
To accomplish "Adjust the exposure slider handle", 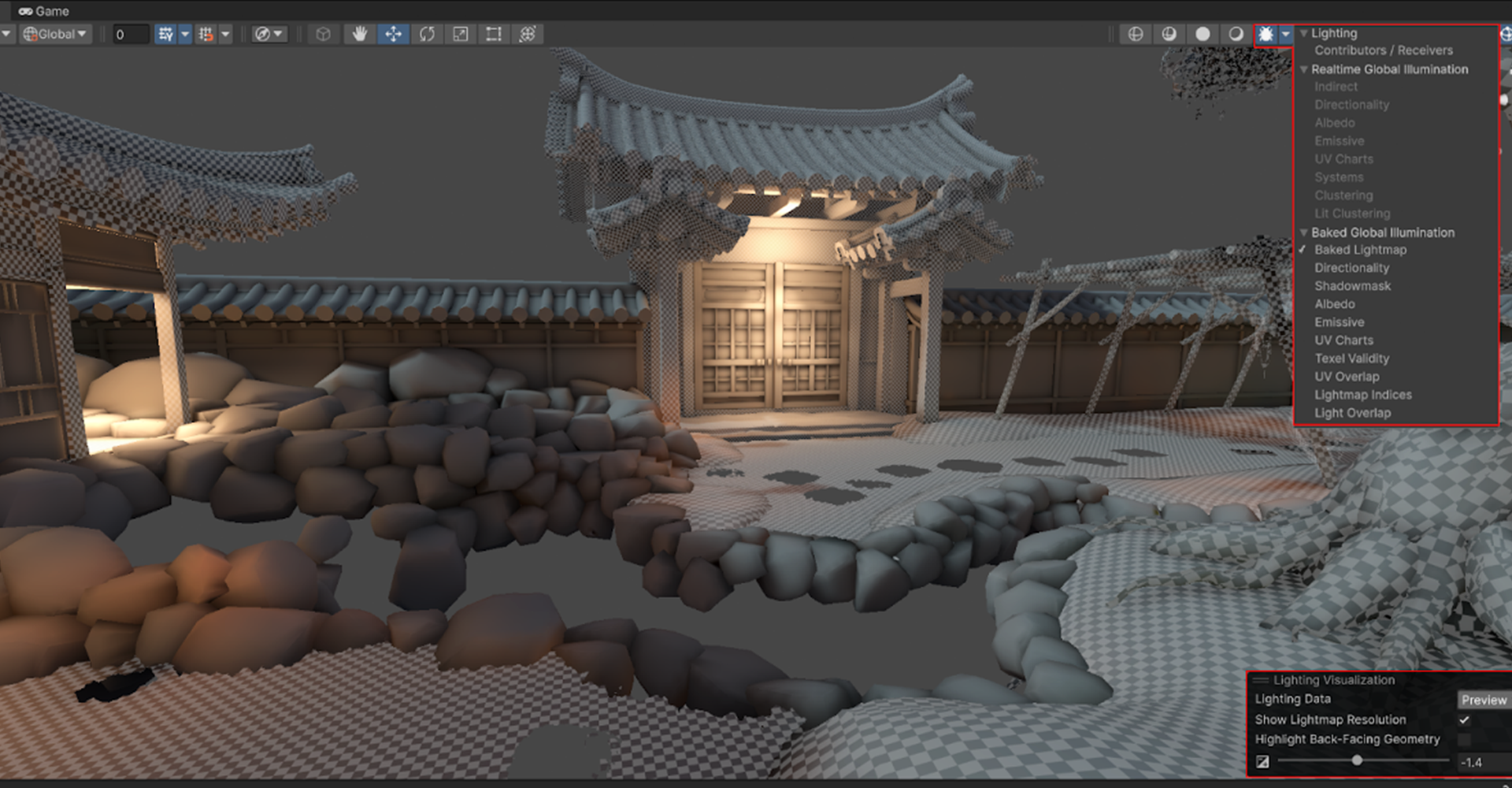I will click(x=1357, y=761).
